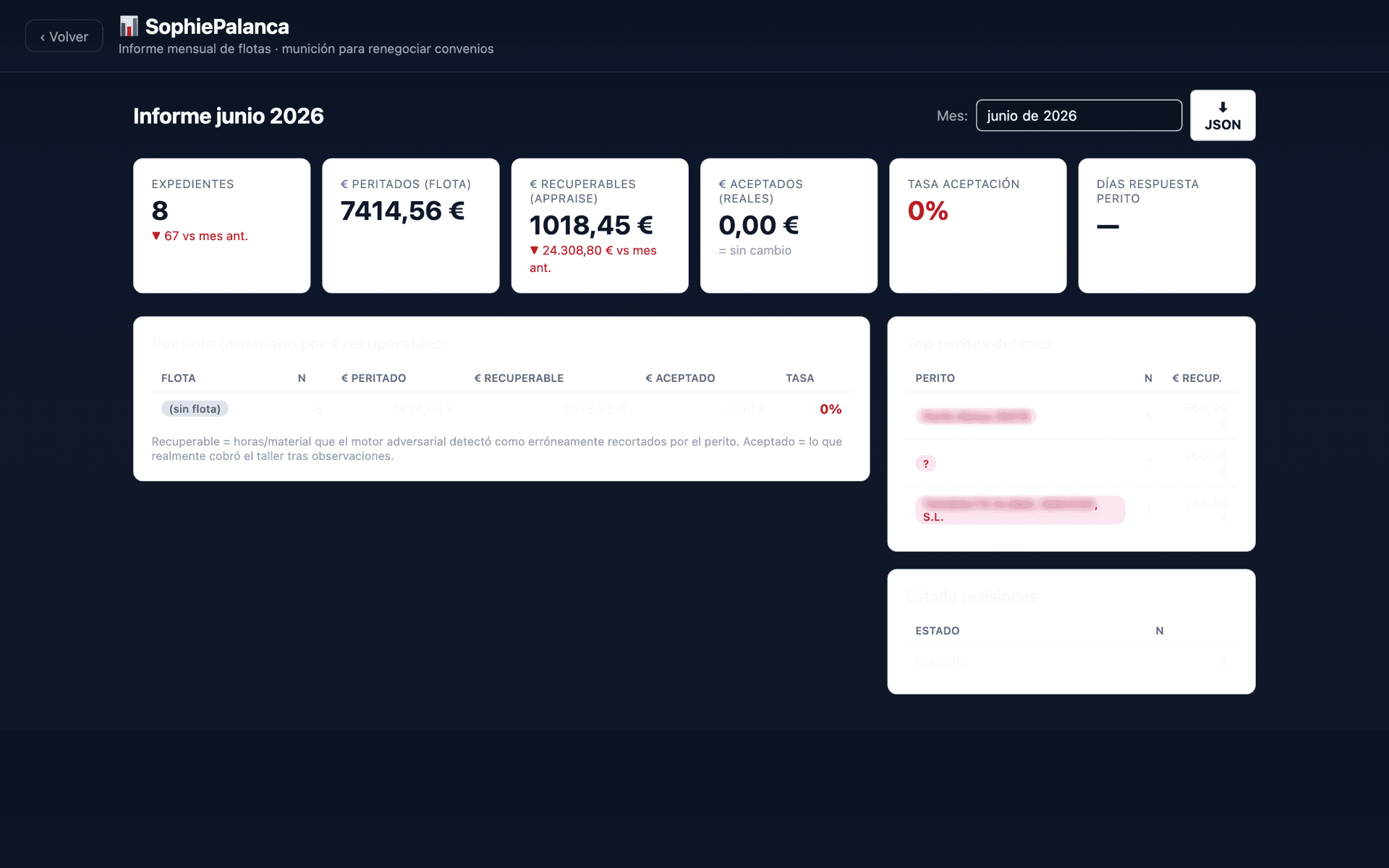Click the '?' perito badge
The height and width of the screenshot is (868, 1389).
(x=926, y=464)
